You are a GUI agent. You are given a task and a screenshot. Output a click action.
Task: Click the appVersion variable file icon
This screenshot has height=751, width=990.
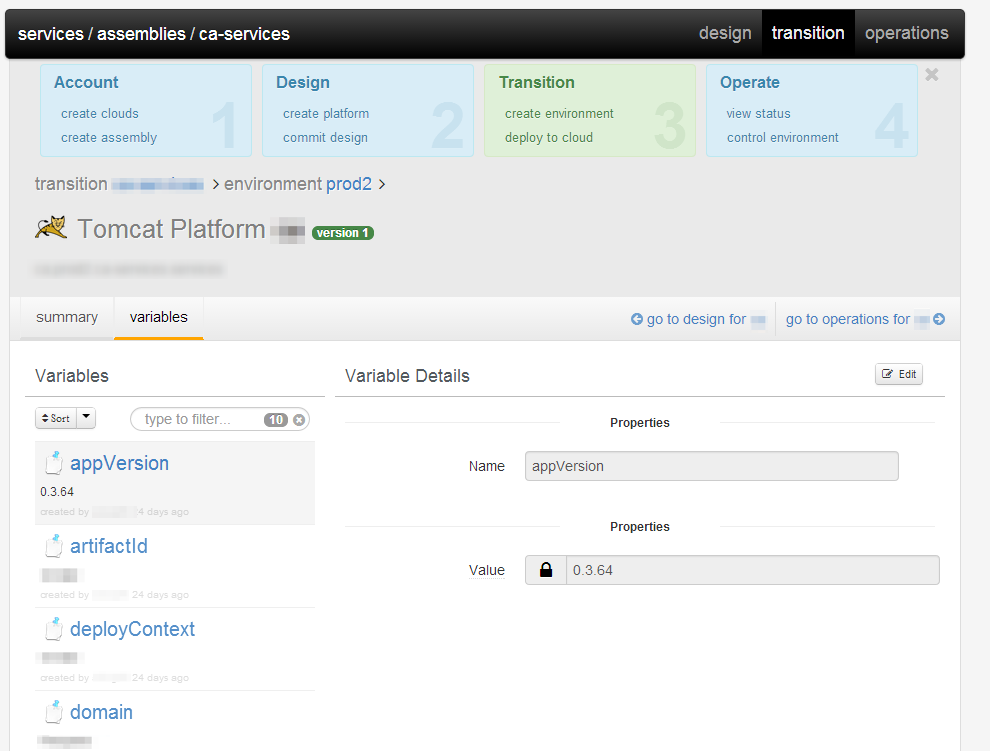pos(54,462)
